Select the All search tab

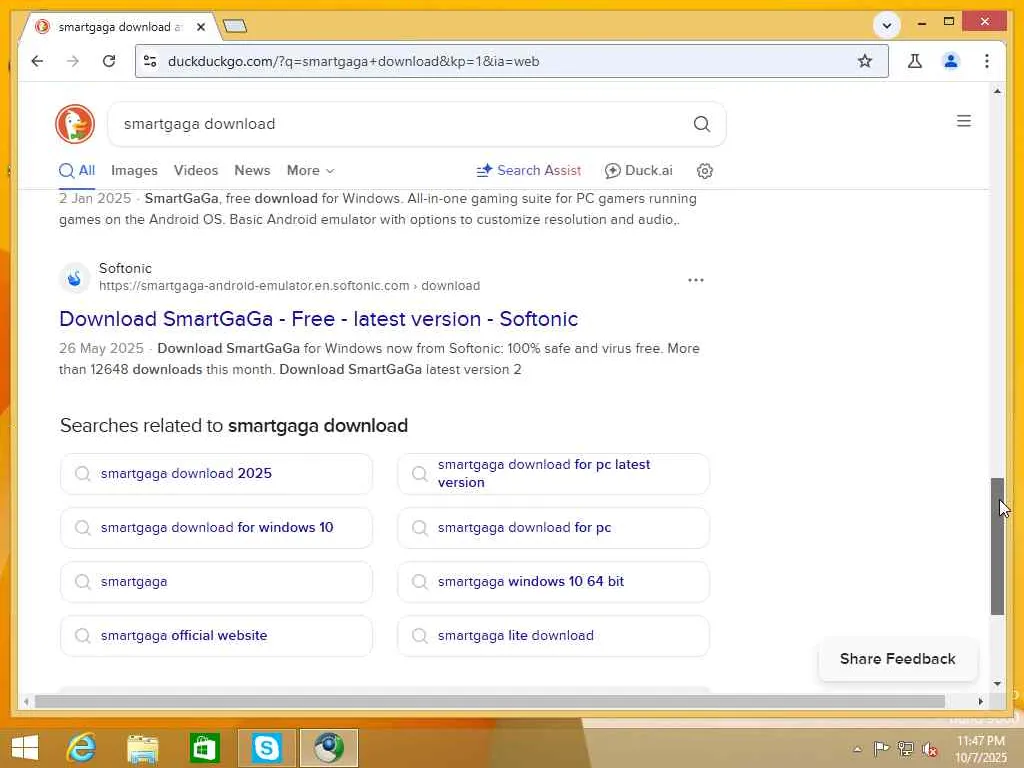click(x=77, y=170)
